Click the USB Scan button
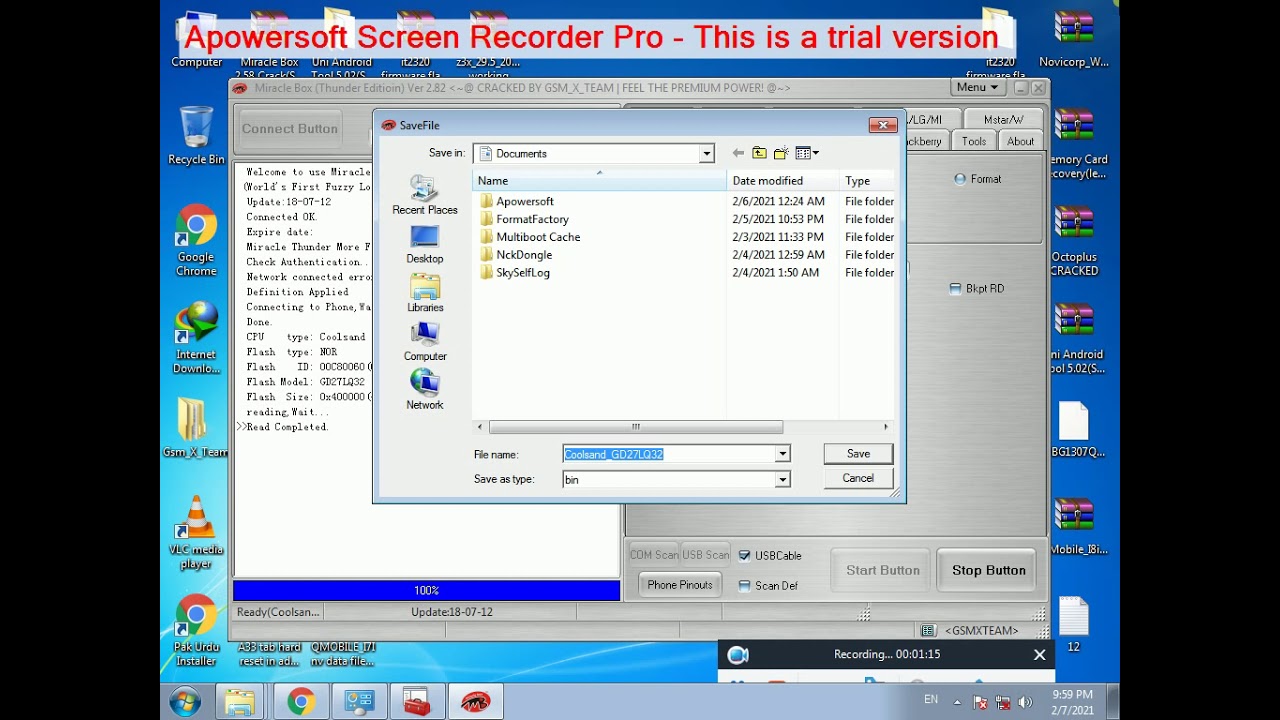Image resolution: width=1280 pixels, height=720 pixels. (x=706, y=555)
